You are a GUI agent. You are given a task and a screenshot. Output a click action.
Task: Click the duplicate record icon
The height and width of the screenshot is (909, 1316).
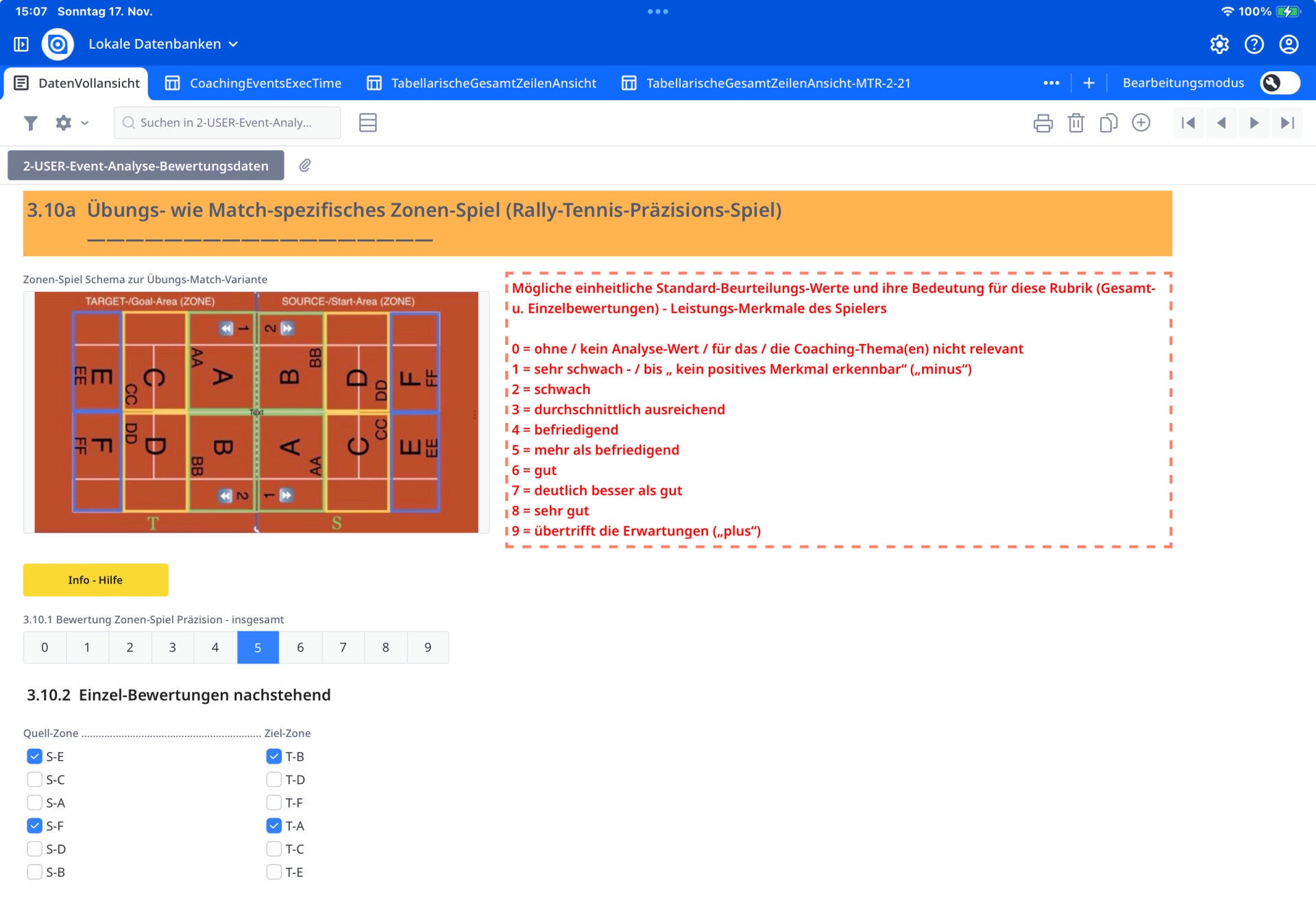pyautogui.click(x=1108, y=123)
